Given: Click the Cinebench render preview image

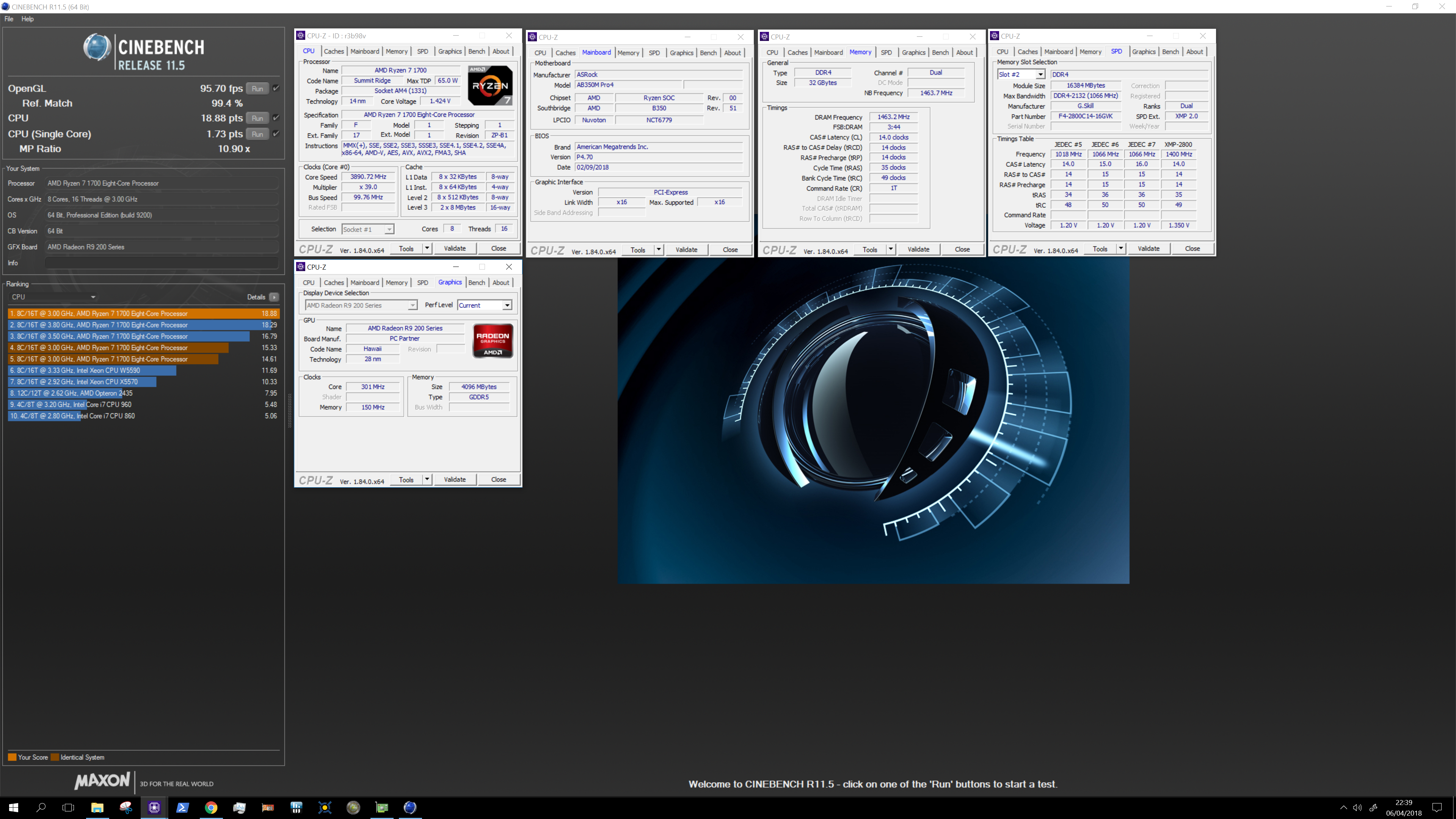Looking at the screenshot, I should 873,421.
